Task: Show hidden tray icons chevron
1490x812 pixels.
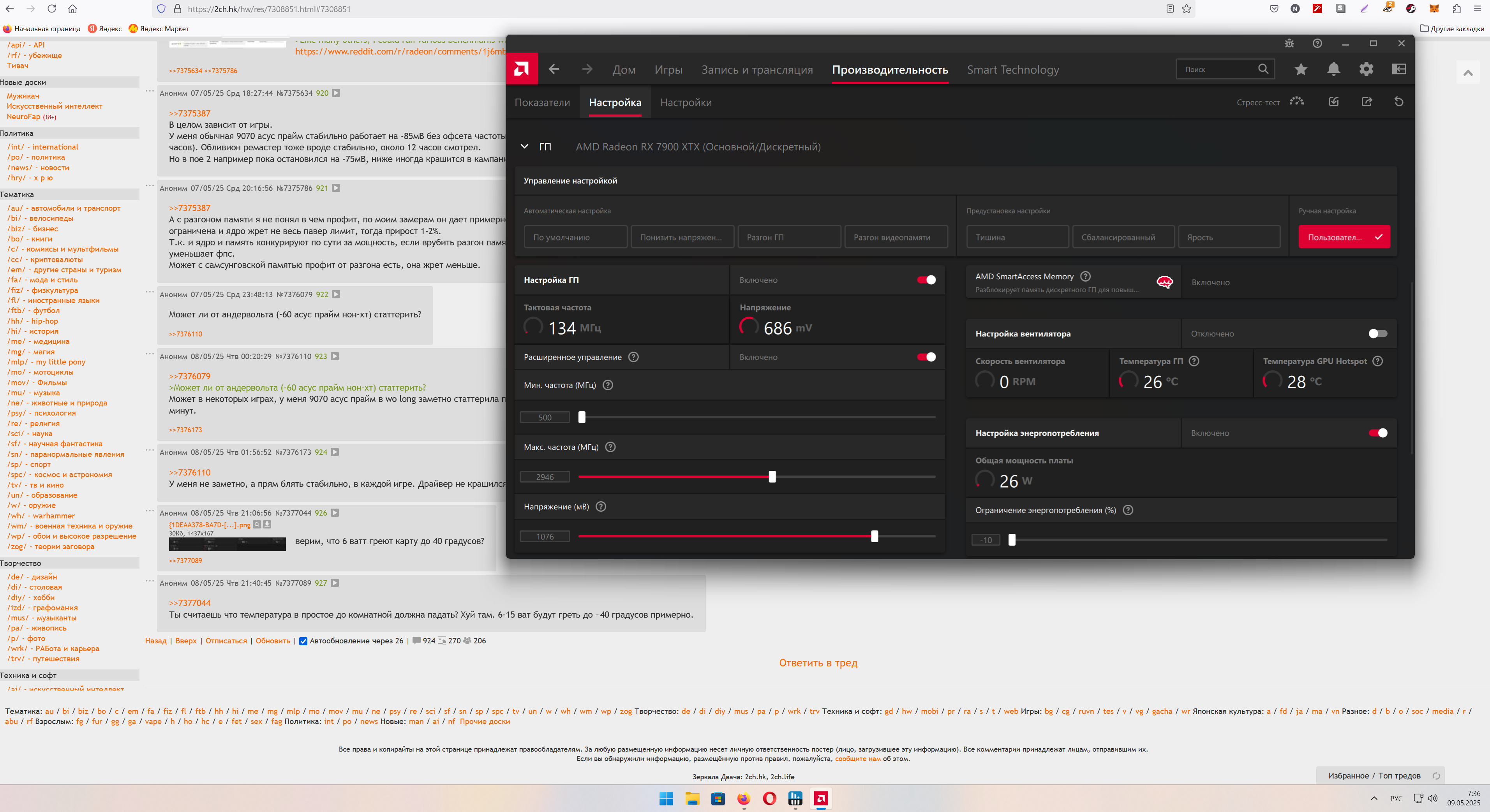Action: tap(1374, 799)
